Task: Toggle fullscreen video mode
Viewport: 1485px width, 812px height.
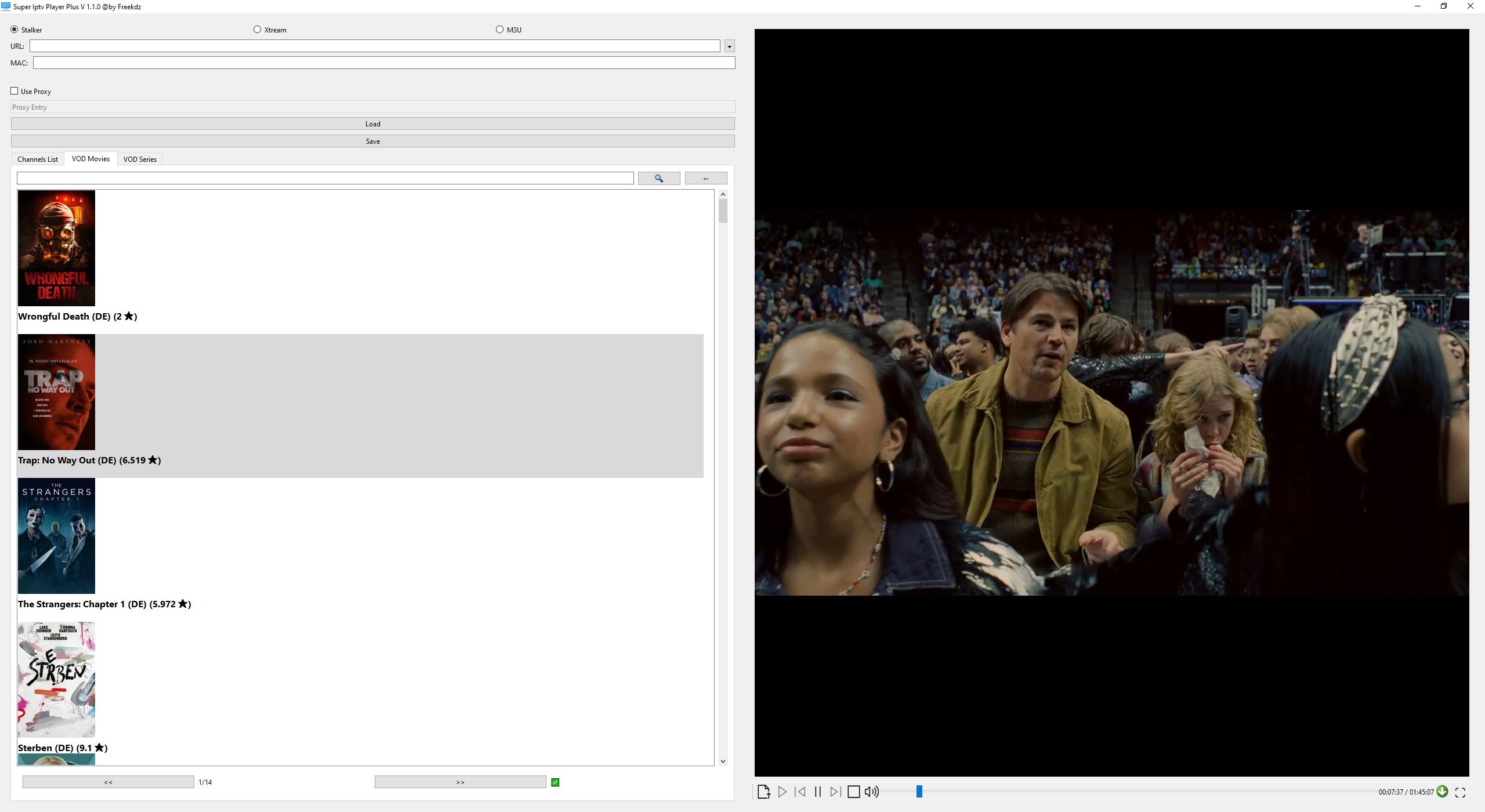Action: 1461,792
